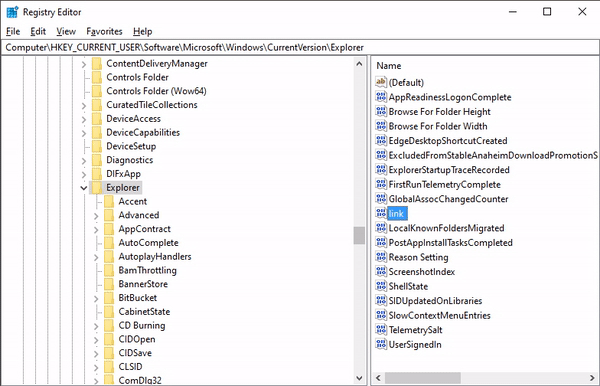This screenshot has height=386, width=600.
Task: Click the ScreenshotIndex value icon
Action: click(381, 271)
